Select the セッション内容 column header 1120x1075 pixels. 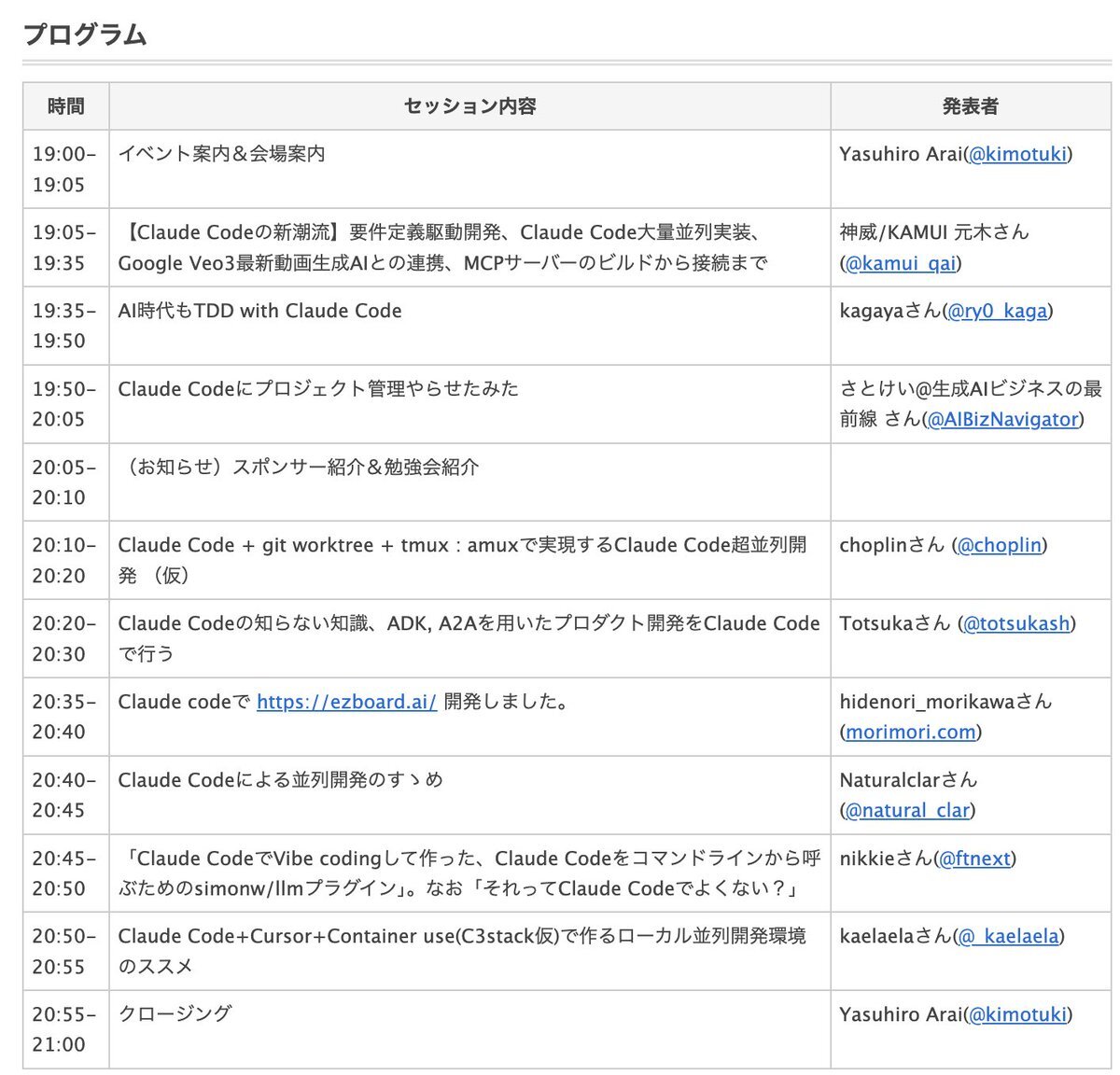pos(469,106)
